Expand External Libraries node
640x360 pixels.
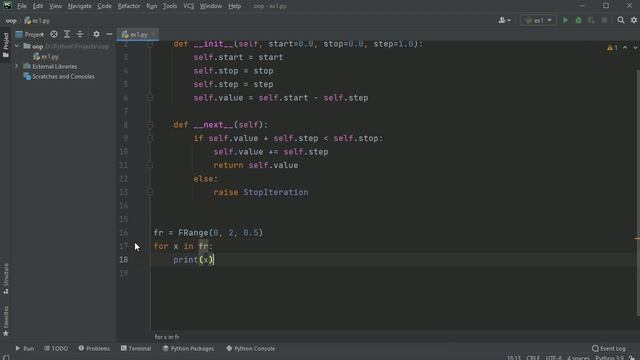click(17, 66)
